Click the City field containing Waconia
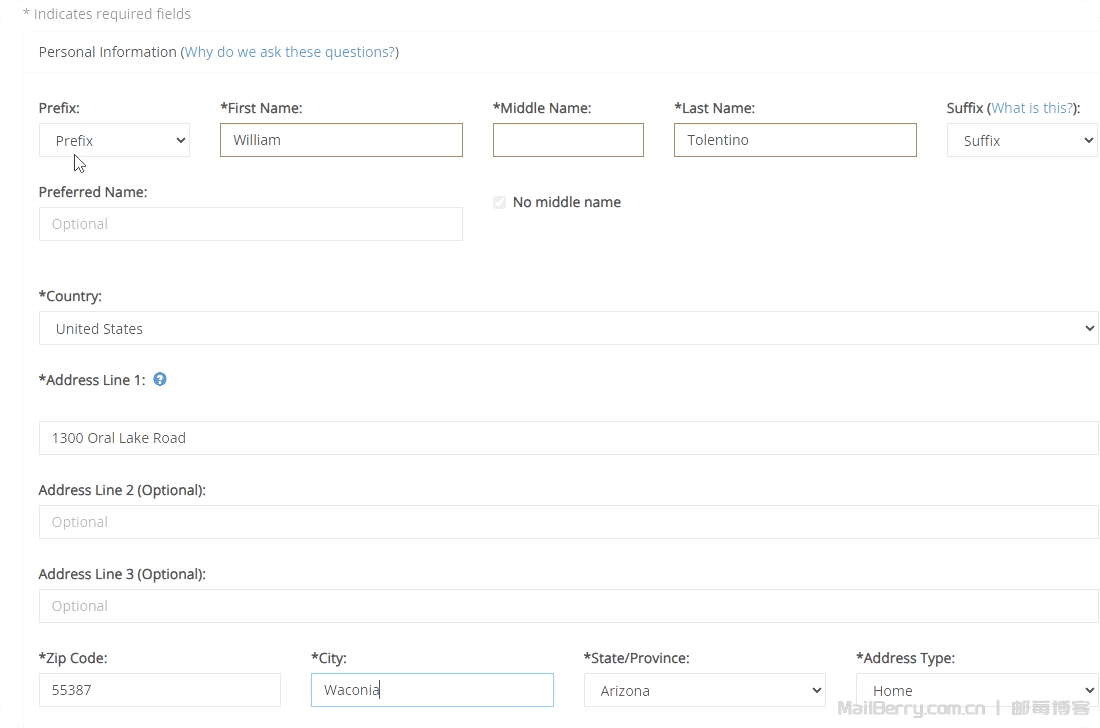The image size is (1100, 728). point(432,690)
